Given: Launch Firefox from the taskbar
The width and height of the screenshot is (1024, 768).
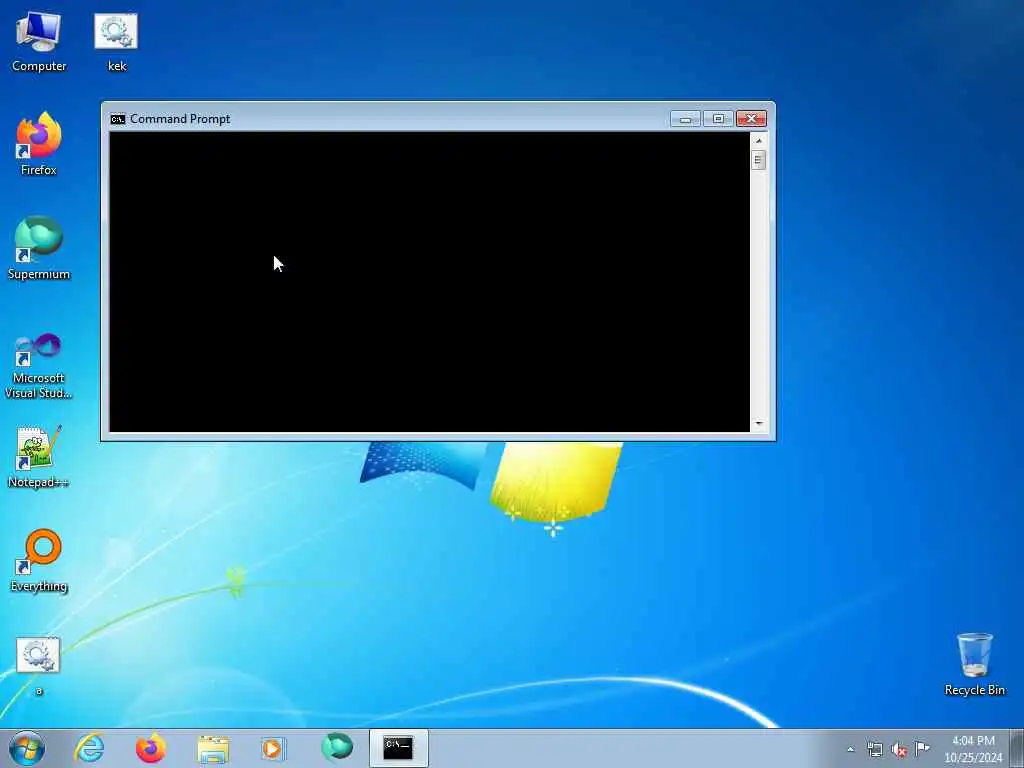Looking at the screenshot, I should (x=150, y=748).
